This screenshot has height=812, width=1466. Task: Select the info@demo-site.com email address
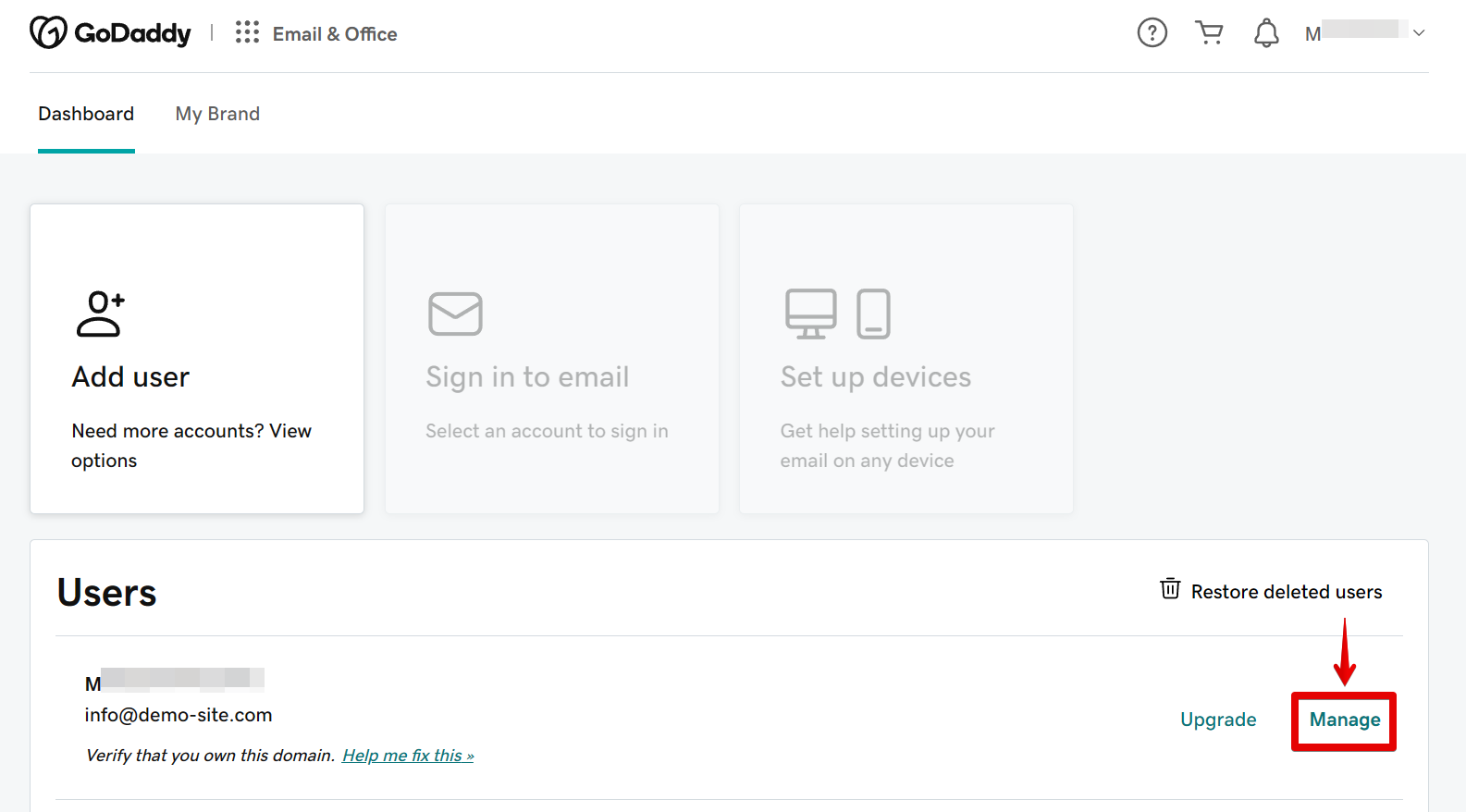click(179, 715)
